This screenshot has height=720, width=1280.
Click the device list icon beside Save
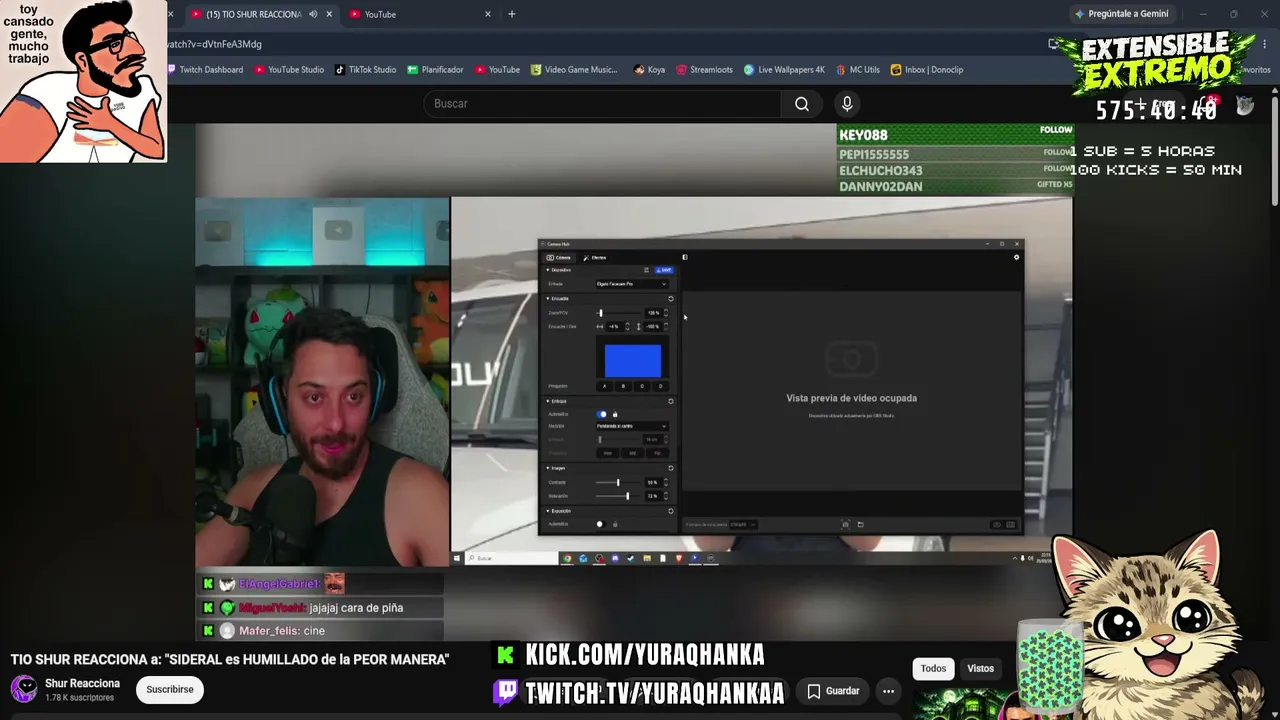tap(646, 270)
